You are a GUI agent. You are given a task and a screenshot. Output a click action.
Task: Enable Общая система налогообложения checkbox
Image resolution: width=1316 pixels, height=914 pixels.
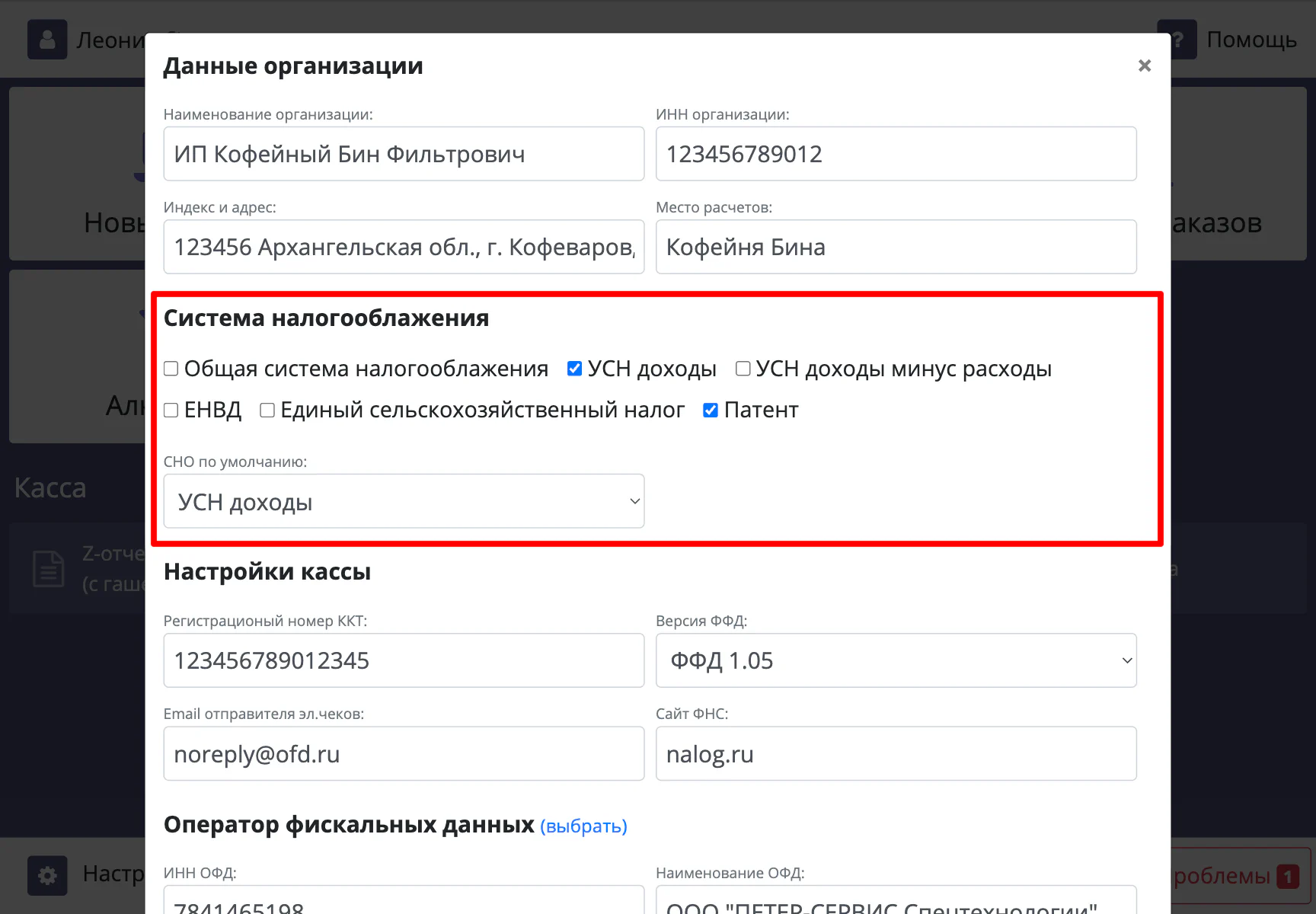tap(171, 369)
